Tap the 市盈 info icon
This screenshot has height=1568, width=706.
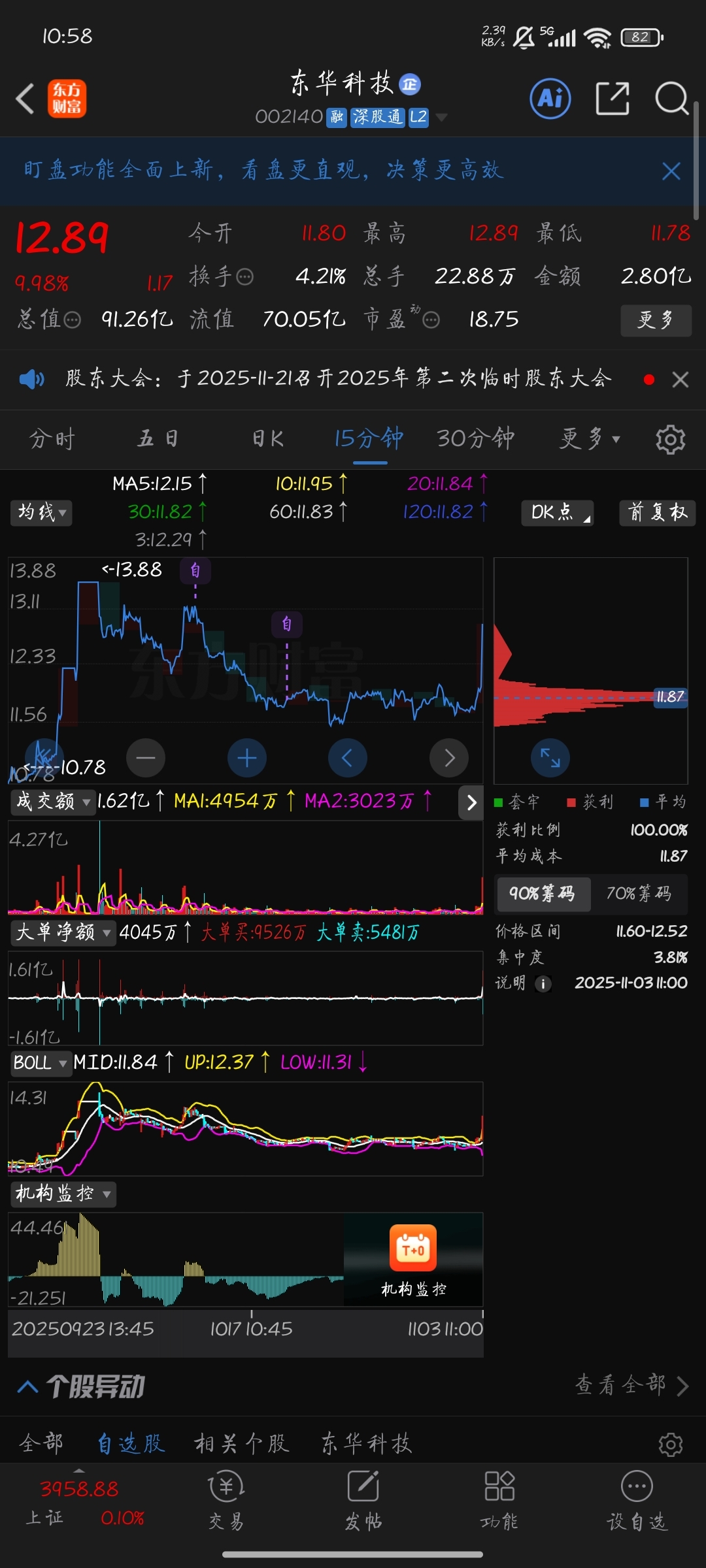click(x=431, y=320)
